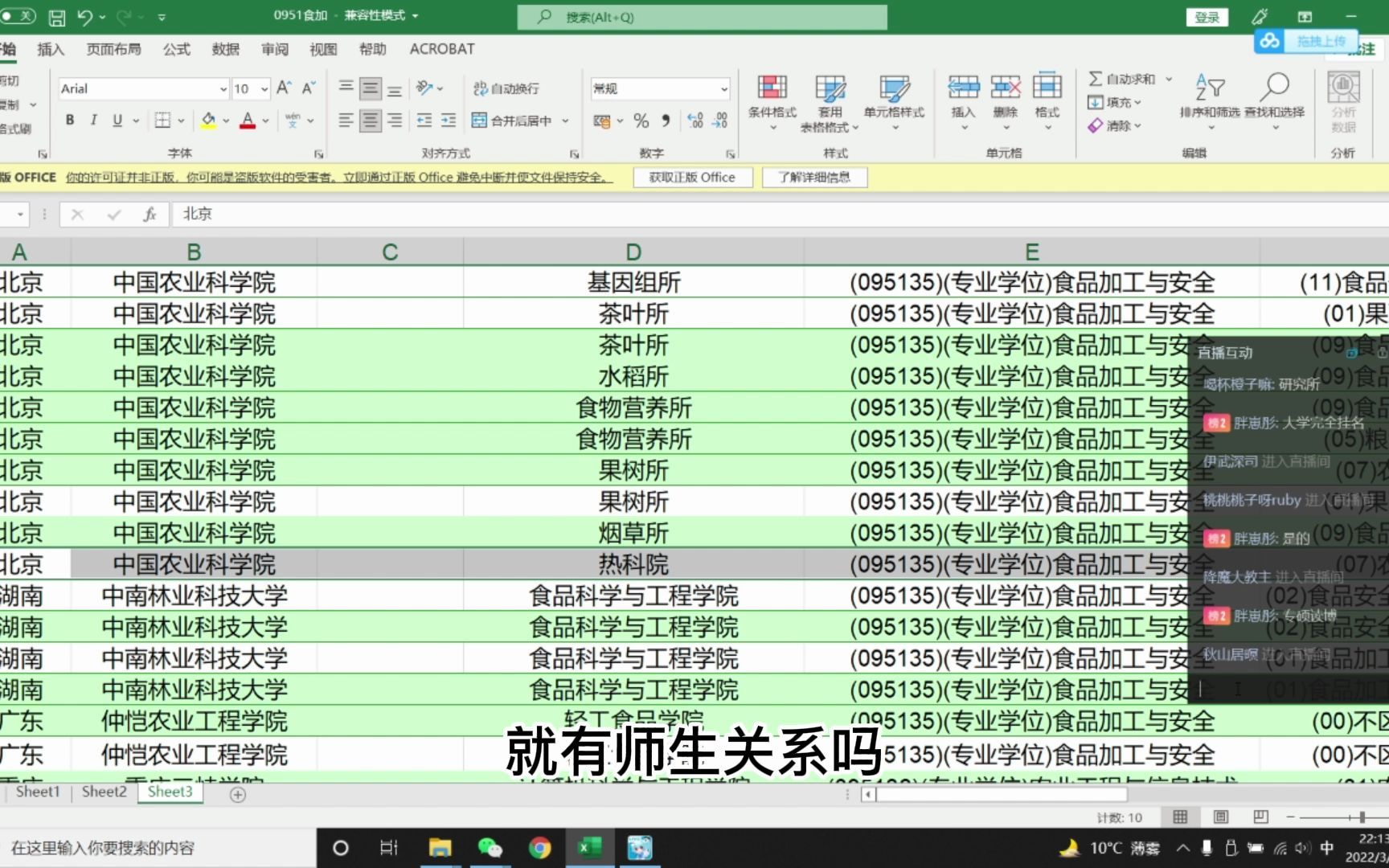
Task: Open the borders icon
Action: pyautogui.click(x=162, y=121)
